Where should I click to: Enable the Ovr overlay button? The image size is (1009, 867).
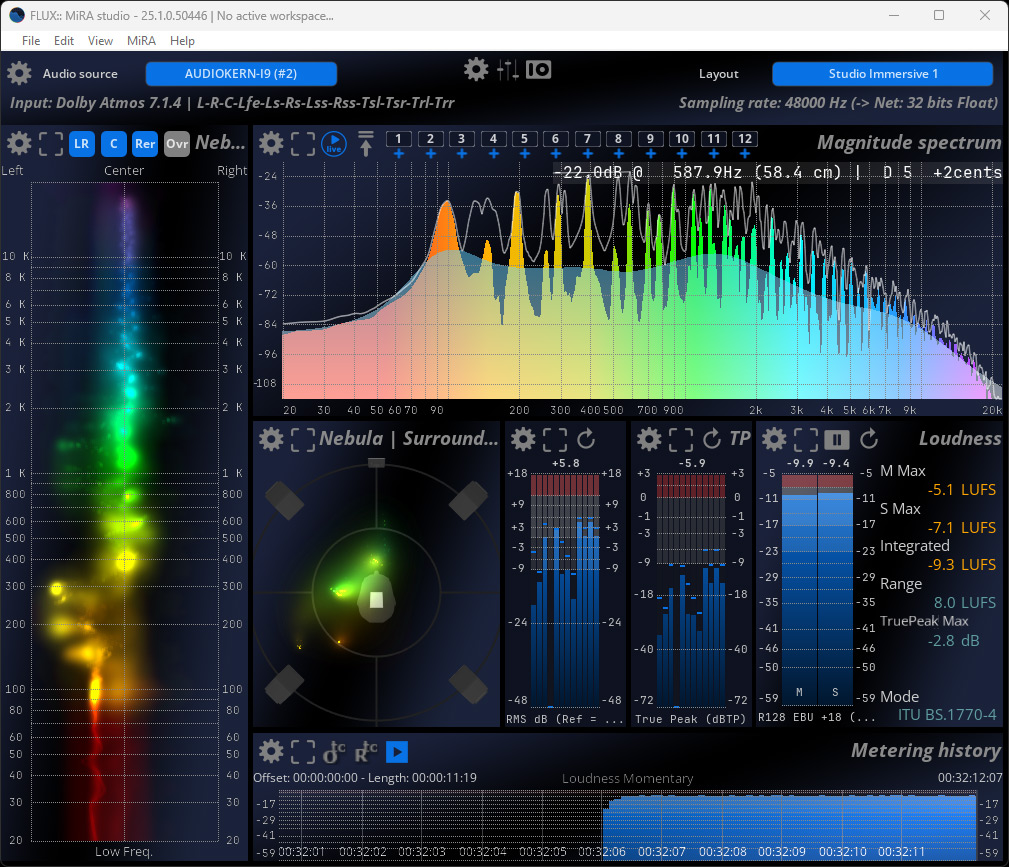(x=177, y=144)
